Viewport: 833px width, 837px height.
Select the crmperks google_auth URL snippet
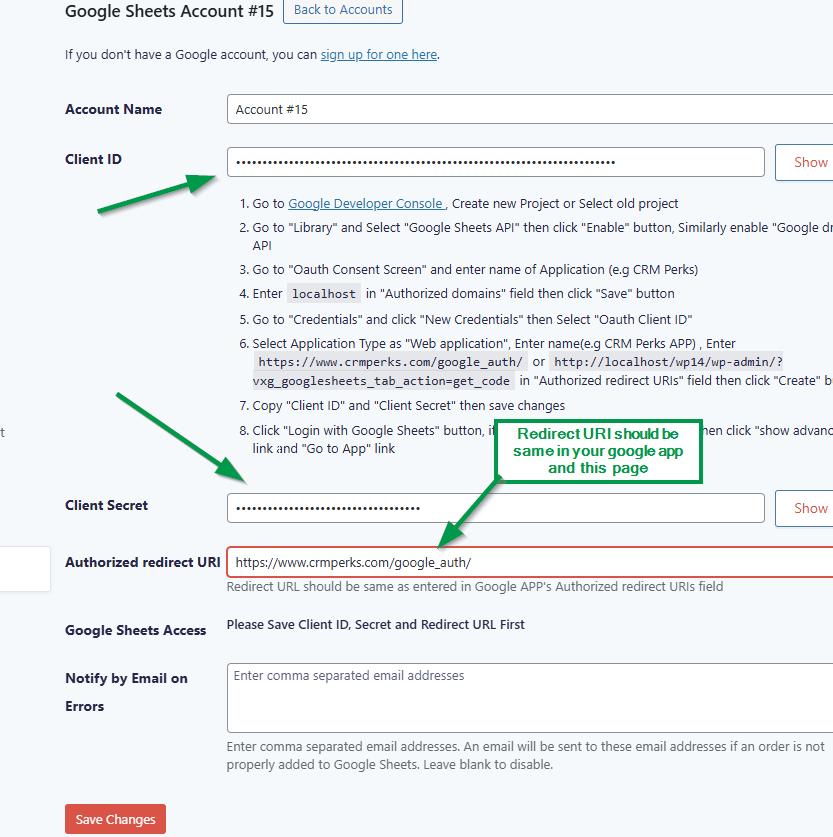391,362
